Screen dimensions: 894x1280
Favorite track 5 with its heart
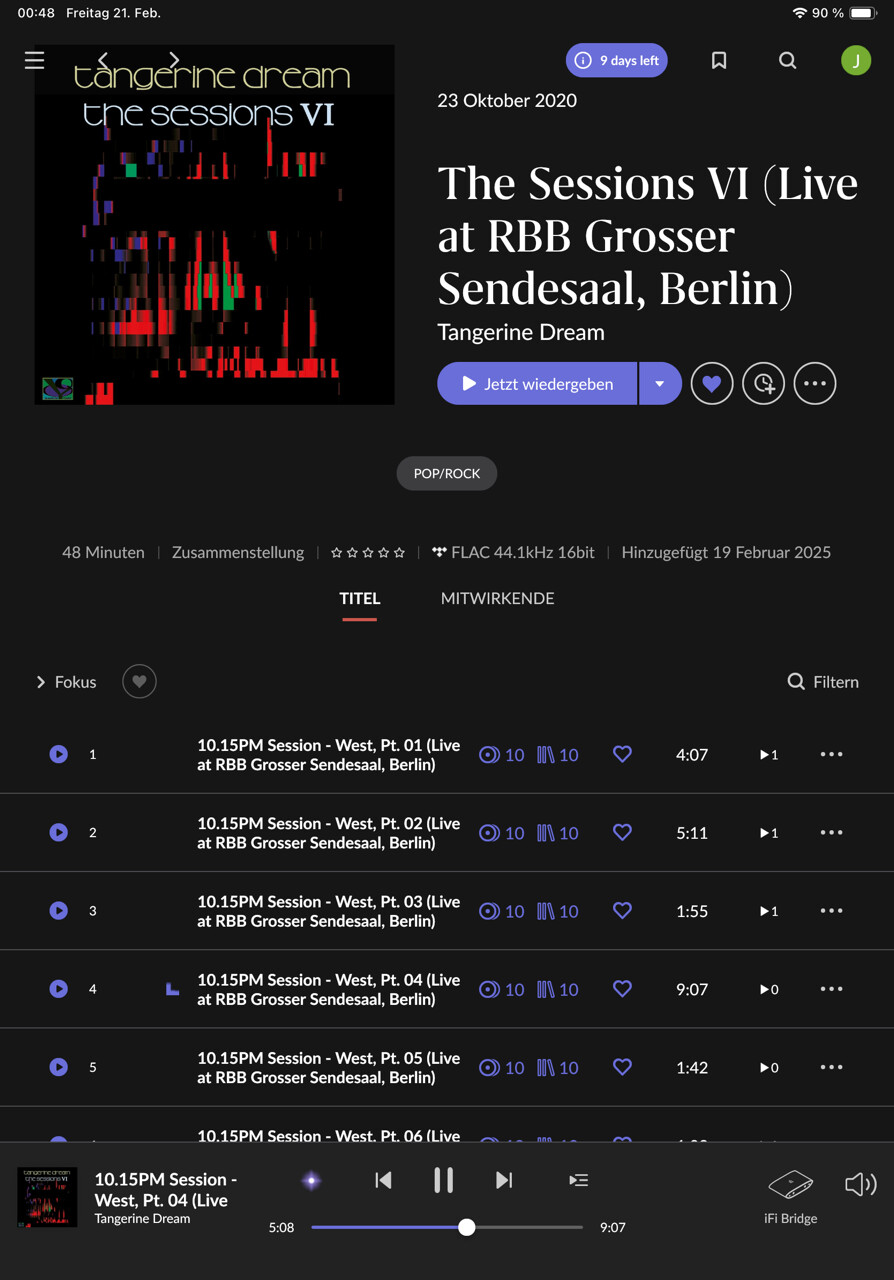(622, 1067)
